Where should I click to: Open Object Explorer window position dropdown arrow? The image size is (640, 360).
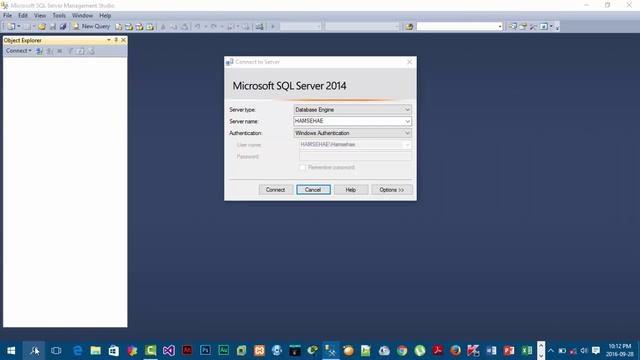(x=109, y=40)
